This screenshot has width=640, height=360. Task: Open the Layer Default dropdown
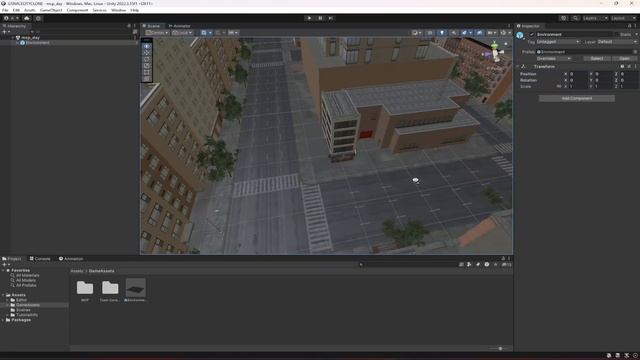[617, 42]
